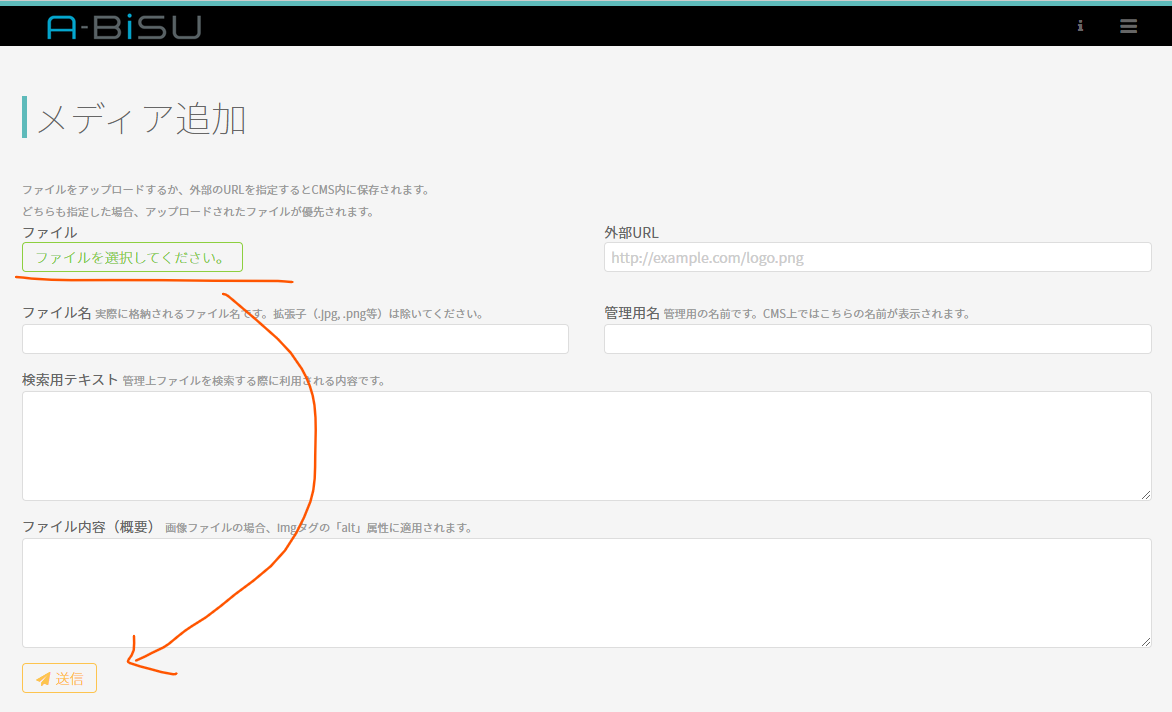Grab resize handle of 検索用テキスト textarea

pos(1146,495)
